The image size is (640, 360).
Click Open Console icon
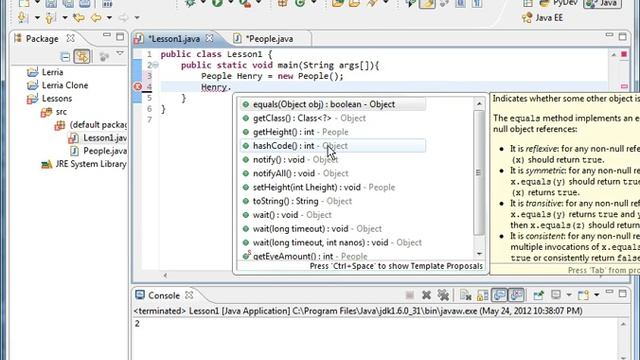click(x=583, y=295)
